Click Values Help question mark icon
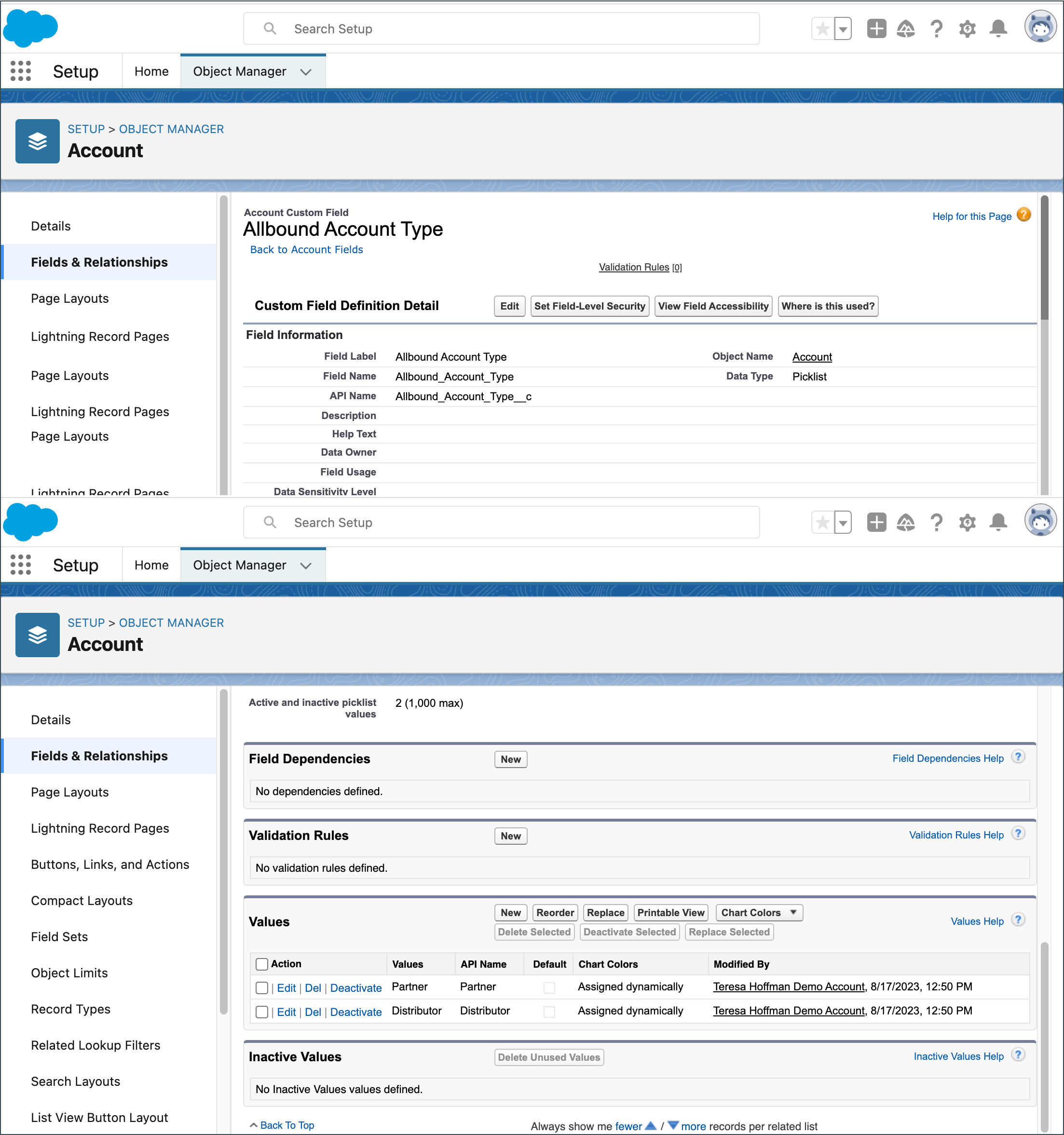 pos(1018,920)
